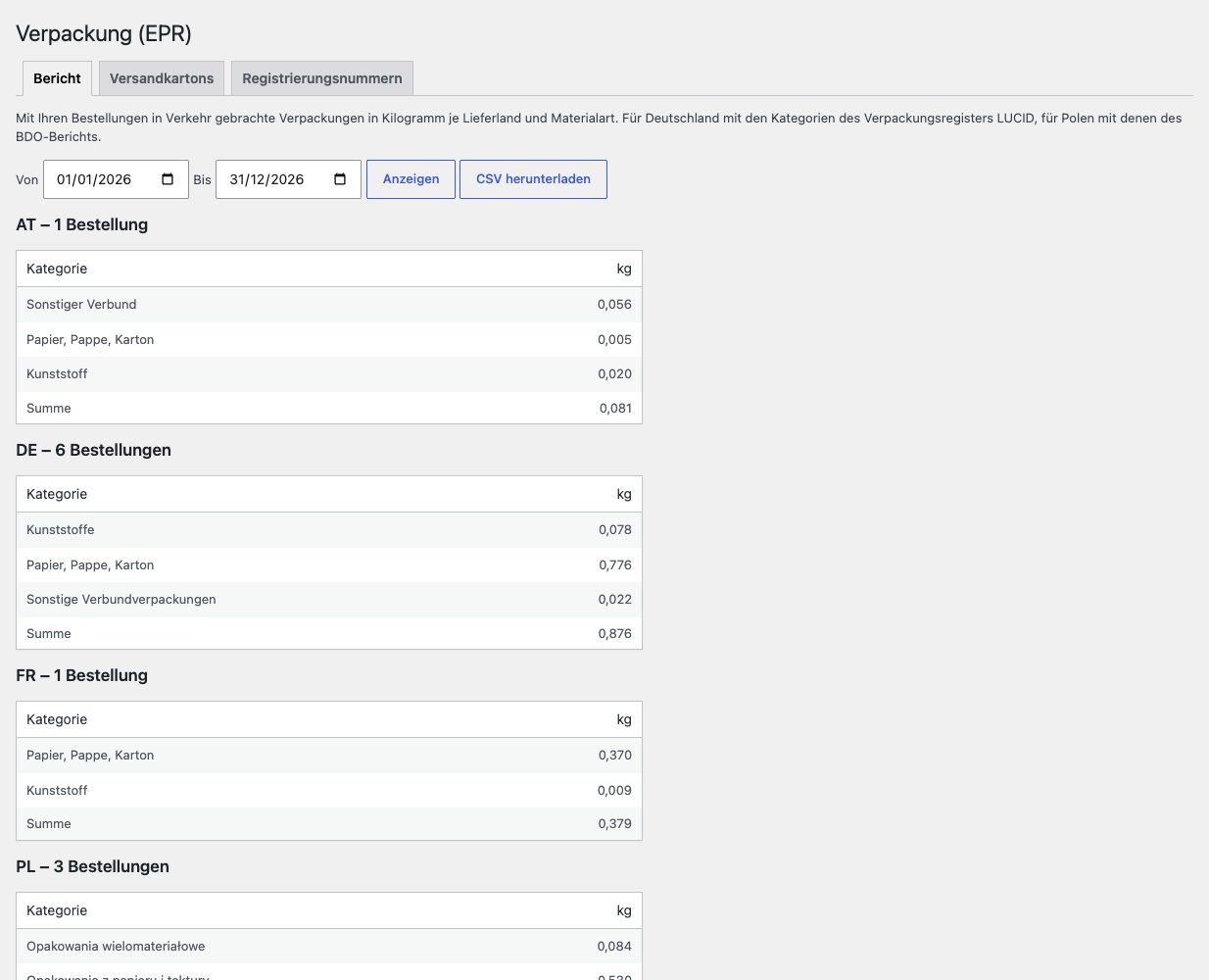
Task: Click the Kategorie header in the PL table
Action: (57, 910)
